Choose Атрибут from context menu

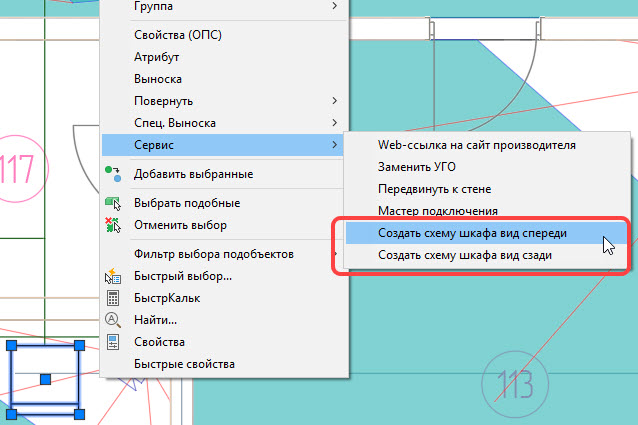coord(223,57)
